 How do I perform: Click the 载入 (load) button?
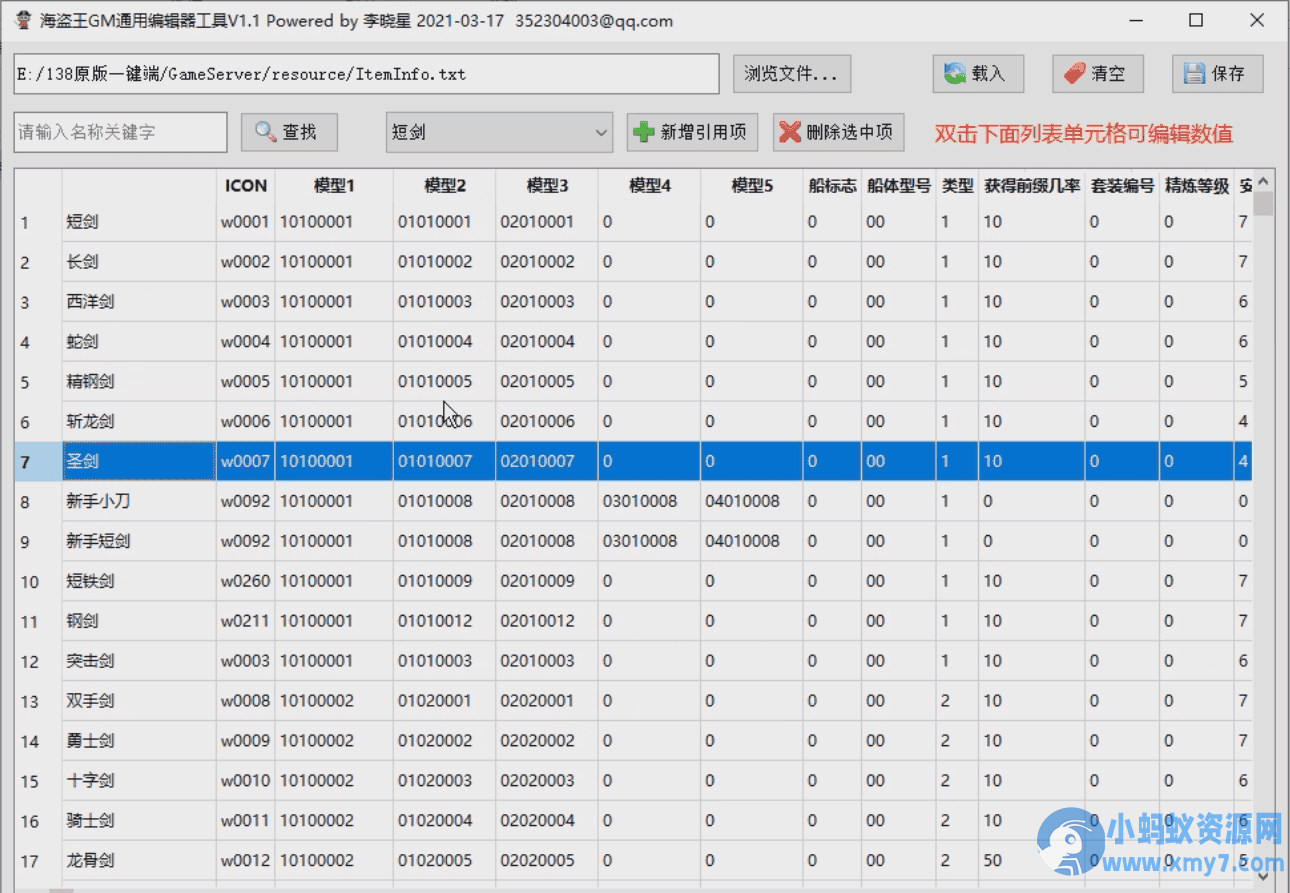tap(978, 73)
